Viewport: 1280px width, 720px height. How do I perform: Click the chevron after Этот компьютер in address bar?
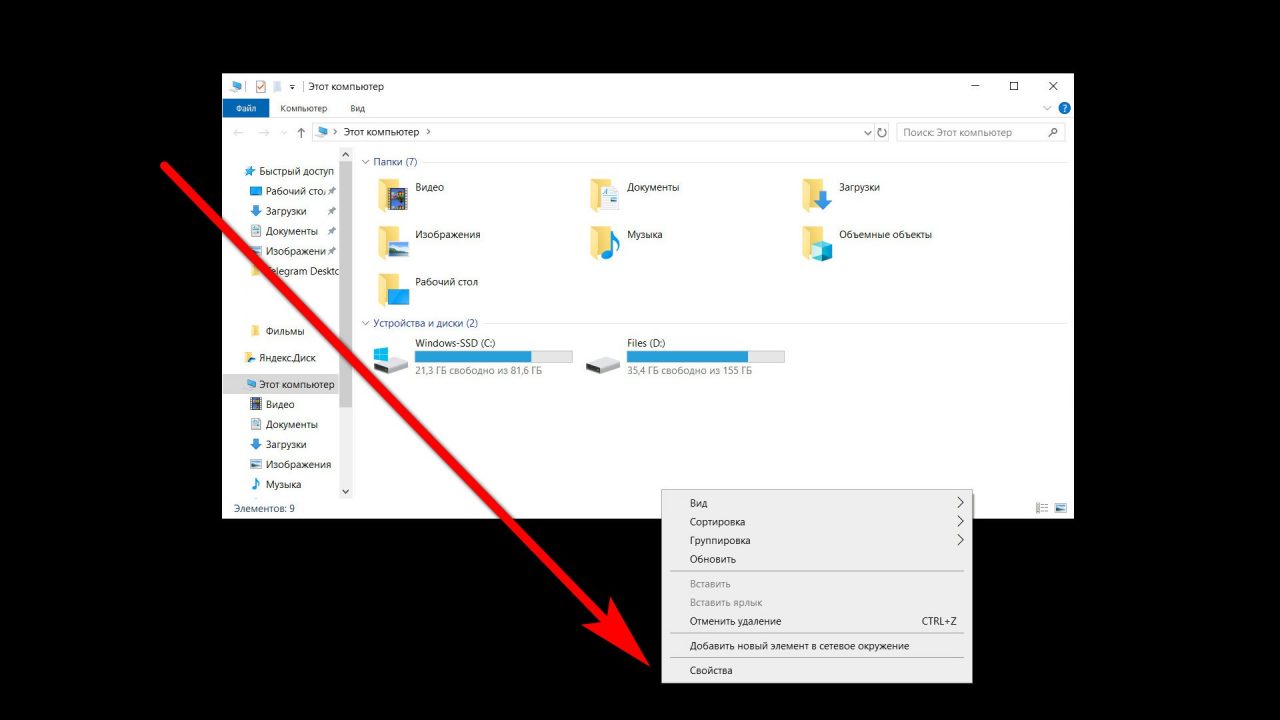pos(429,131)
